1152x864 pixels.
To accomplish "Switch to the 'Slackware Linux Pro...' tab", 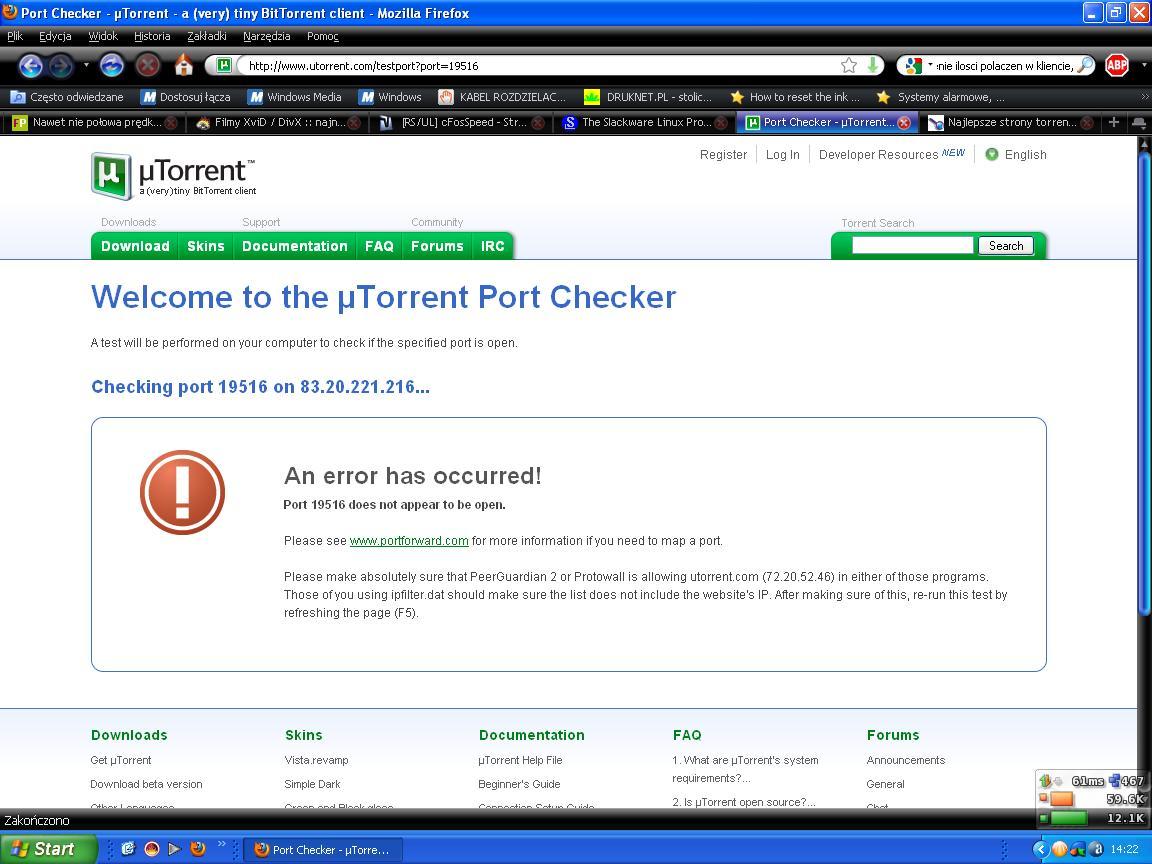I will point(644,123).
